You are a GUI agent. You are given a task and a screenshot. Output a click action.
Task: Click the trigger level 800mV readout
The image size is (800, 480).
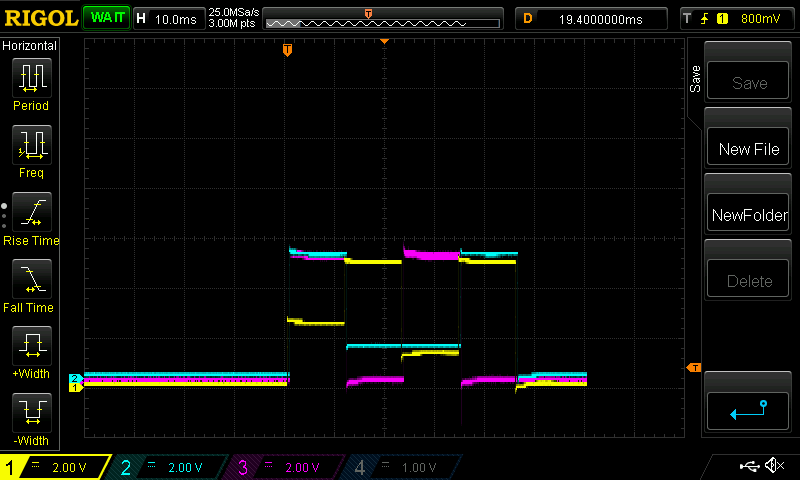(x=760, y=19)
